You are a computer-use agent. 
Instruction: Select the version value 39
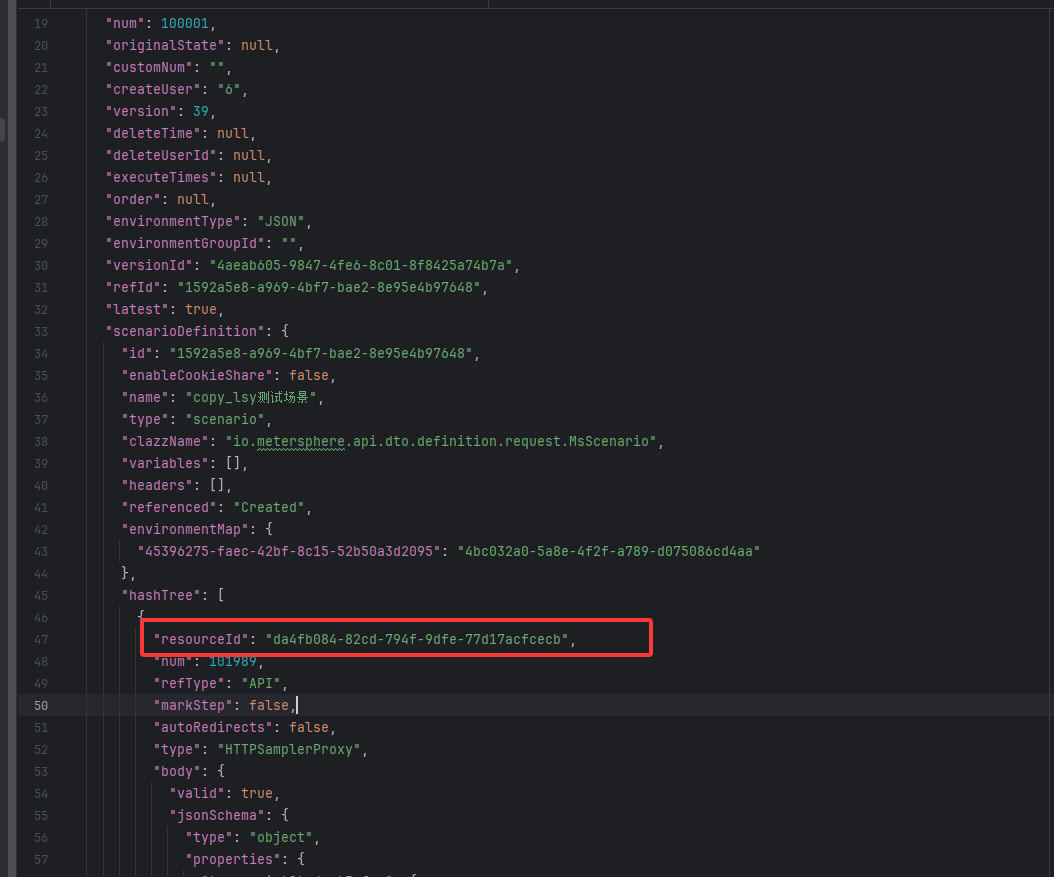point(201,112)
